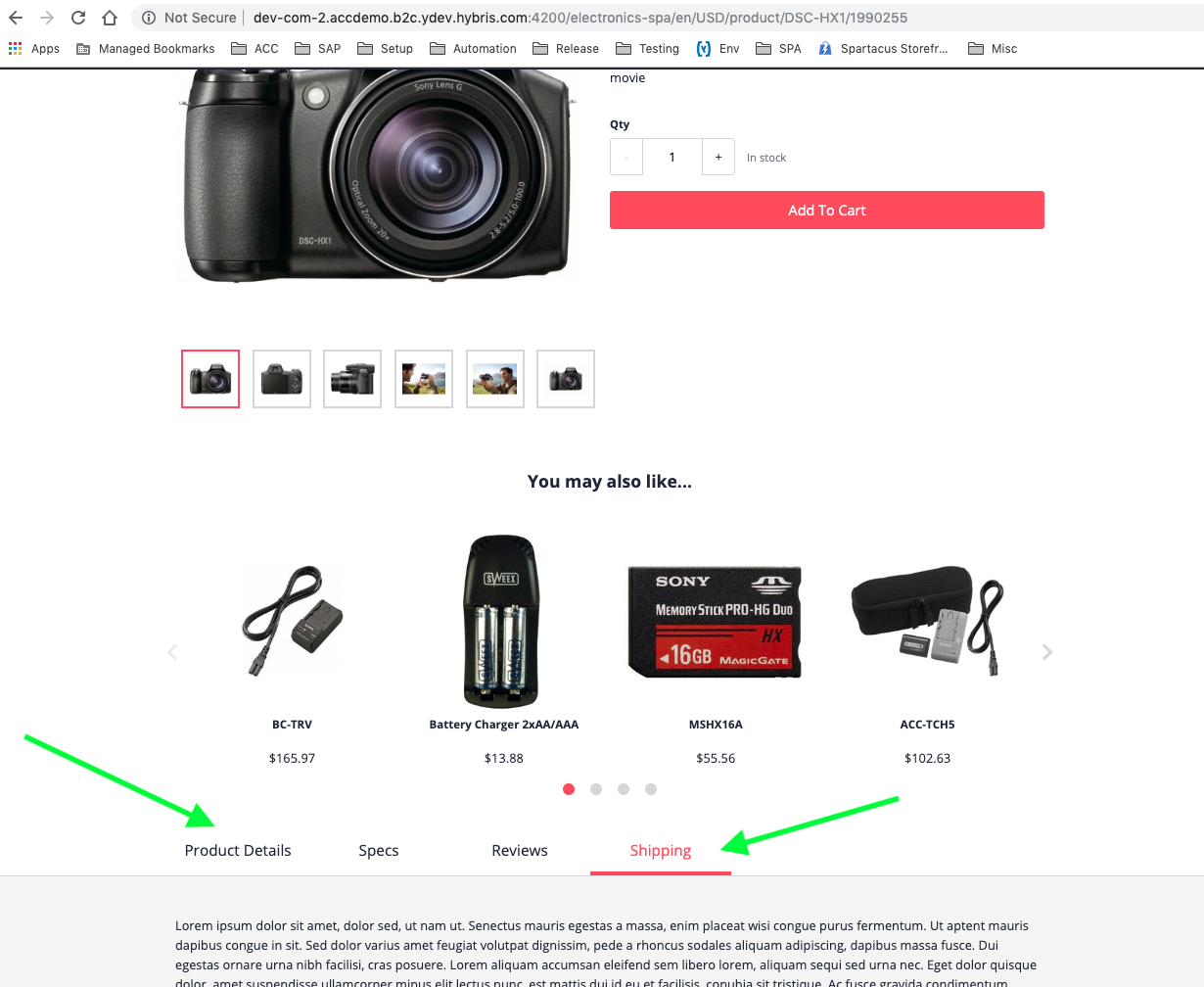
Task: Switch to the Reviews tab
Action: [x=520, y=850]
